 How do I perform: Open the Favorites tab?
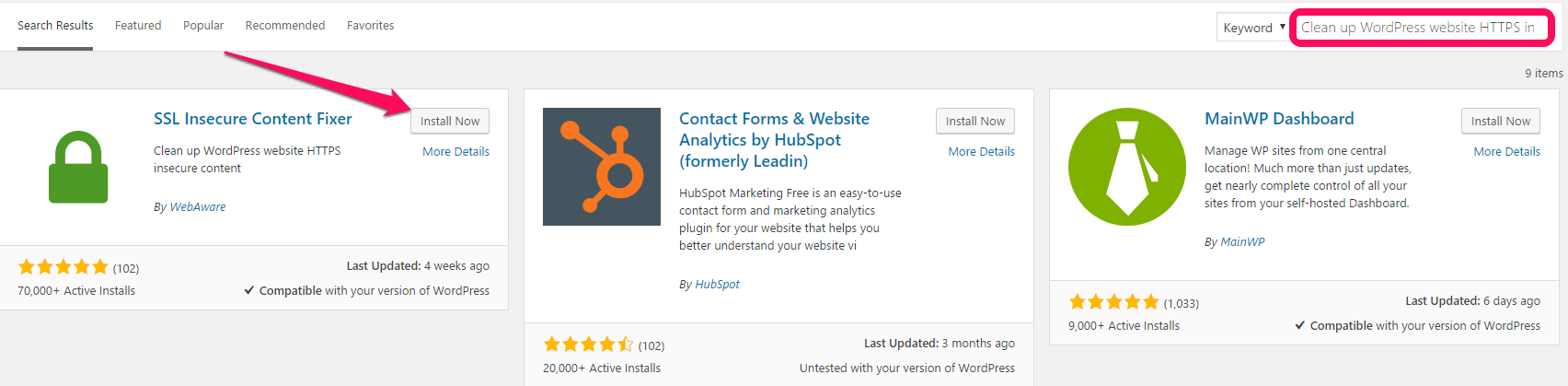coord(371,26)
